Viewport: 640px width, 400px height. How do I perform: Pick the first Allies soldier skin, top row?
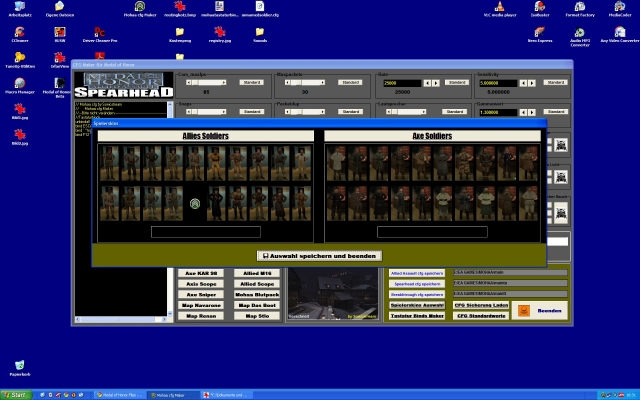[x=109, y=163]
